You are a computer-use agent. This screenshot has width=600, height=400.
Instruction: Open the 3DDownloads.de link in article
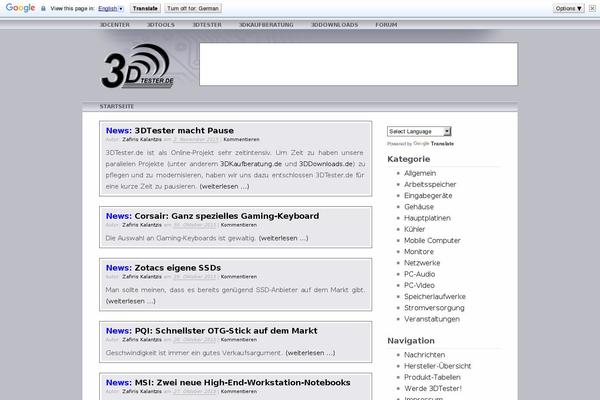coord(326,164)
